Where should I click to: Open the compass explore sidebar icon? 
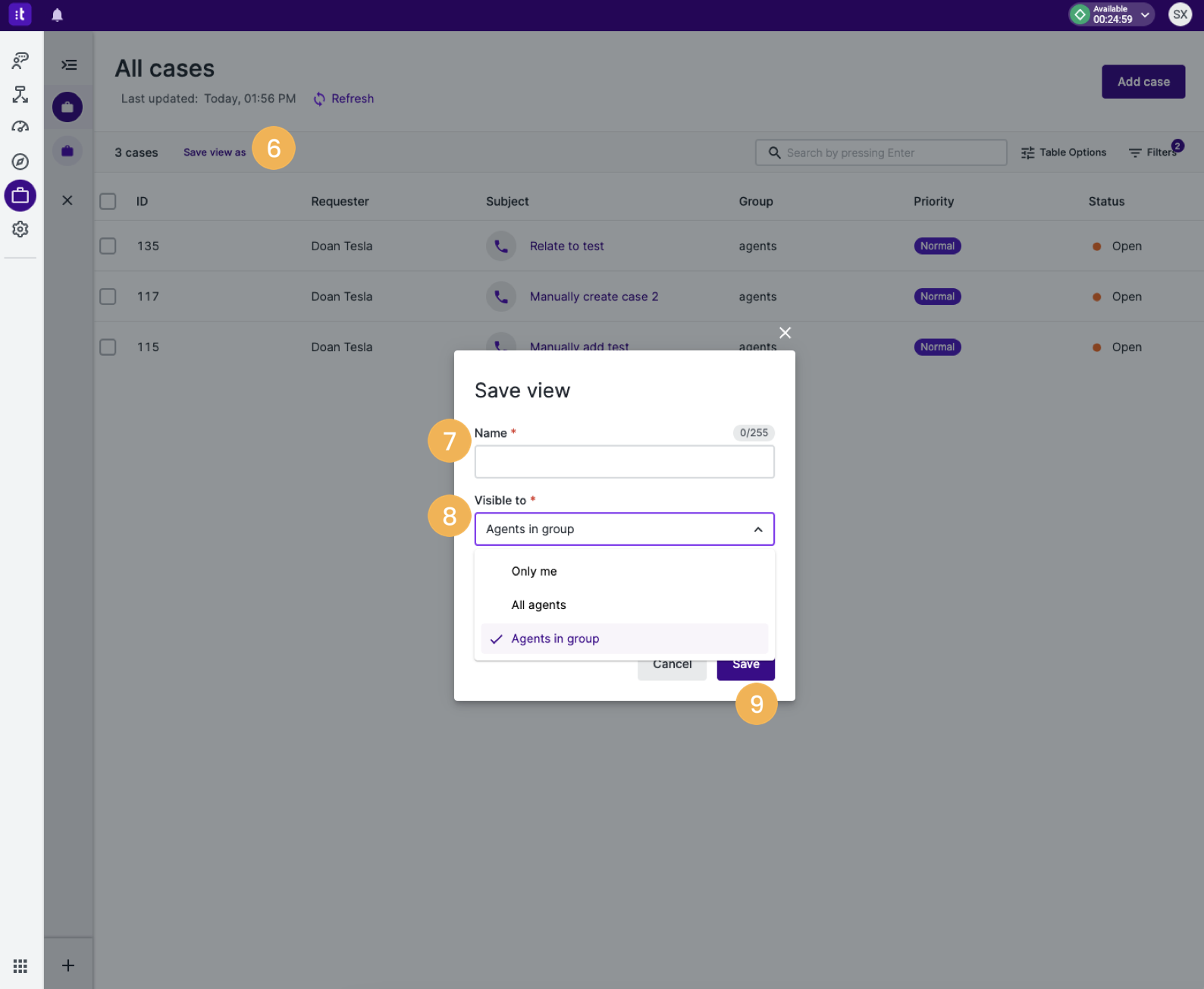click(x=20, y=162)
